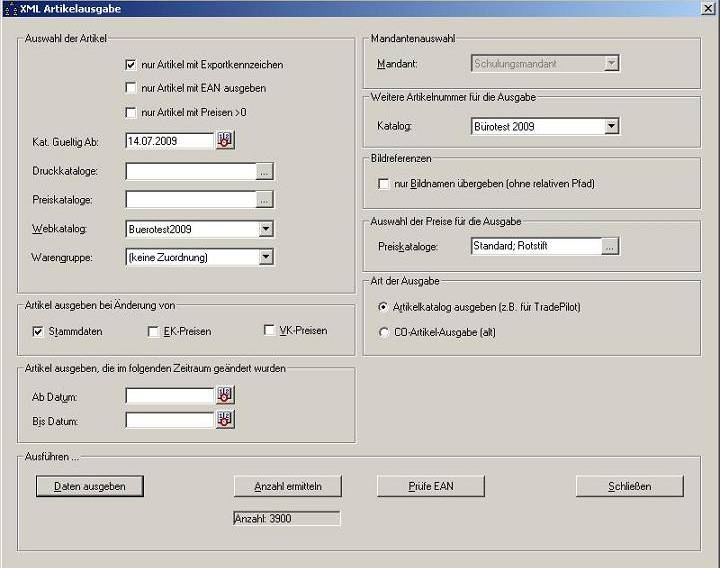Toggle nur Artikel mit Exportkennzeichen checkbox
This screenshot has height=568, width=720.
coord(131,65)
